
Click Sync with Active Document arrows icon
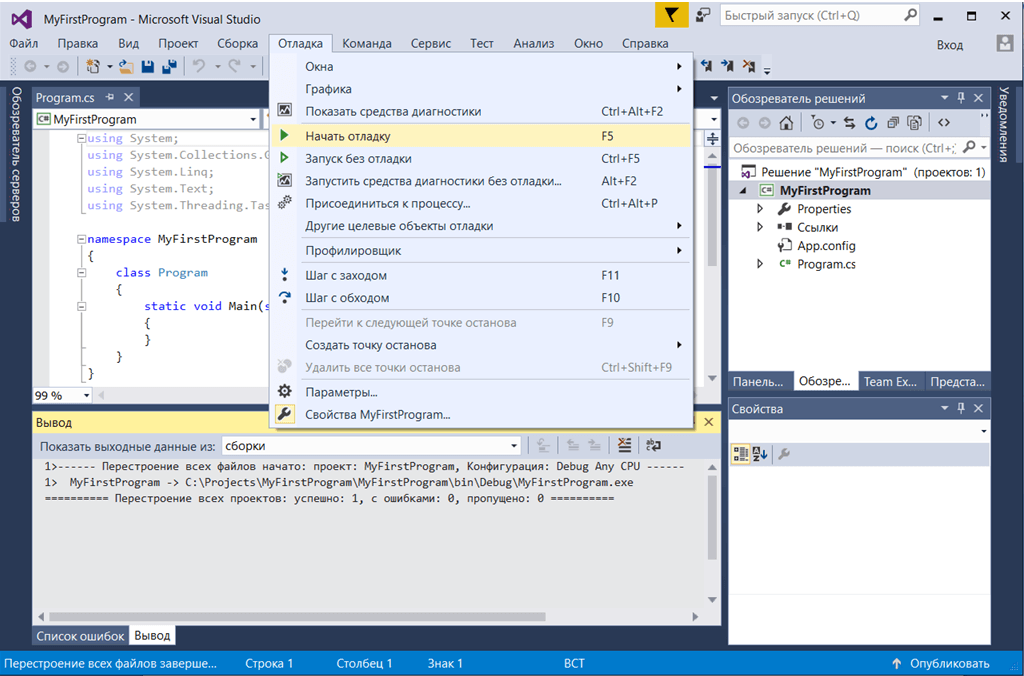tap(849, 122)
